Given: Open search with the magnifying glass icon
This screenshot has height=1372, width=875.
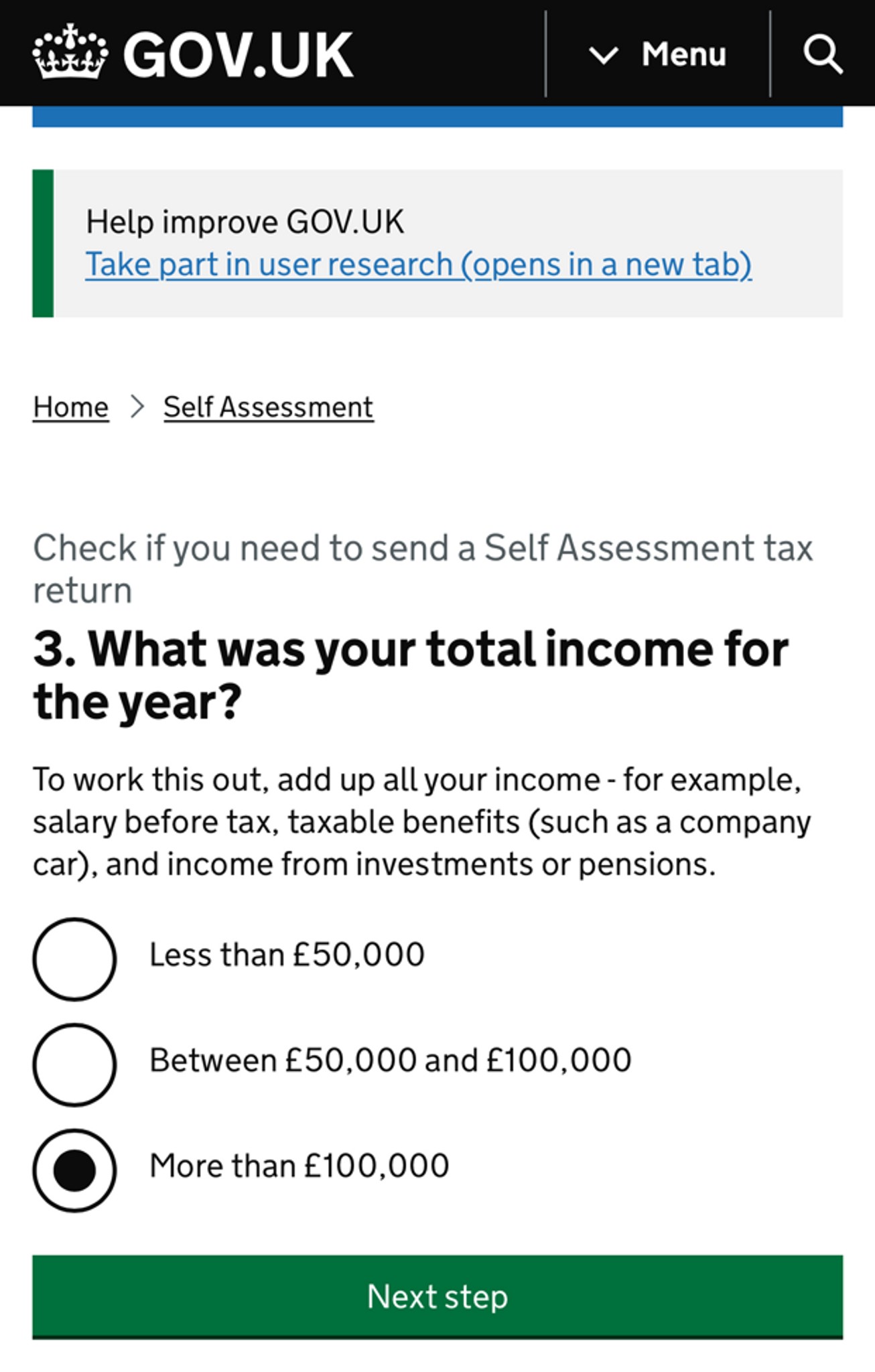Looking at the screenshot, I should coord(823,54).
